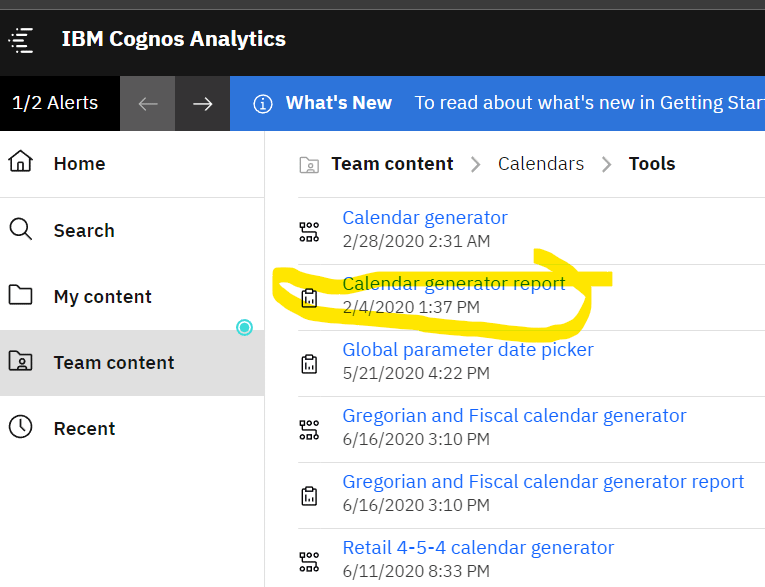Select My content in the sidebar
Image resolution: width=765 pixels, height=587 pixels.
pyautogui.click(x=102, y=297)
